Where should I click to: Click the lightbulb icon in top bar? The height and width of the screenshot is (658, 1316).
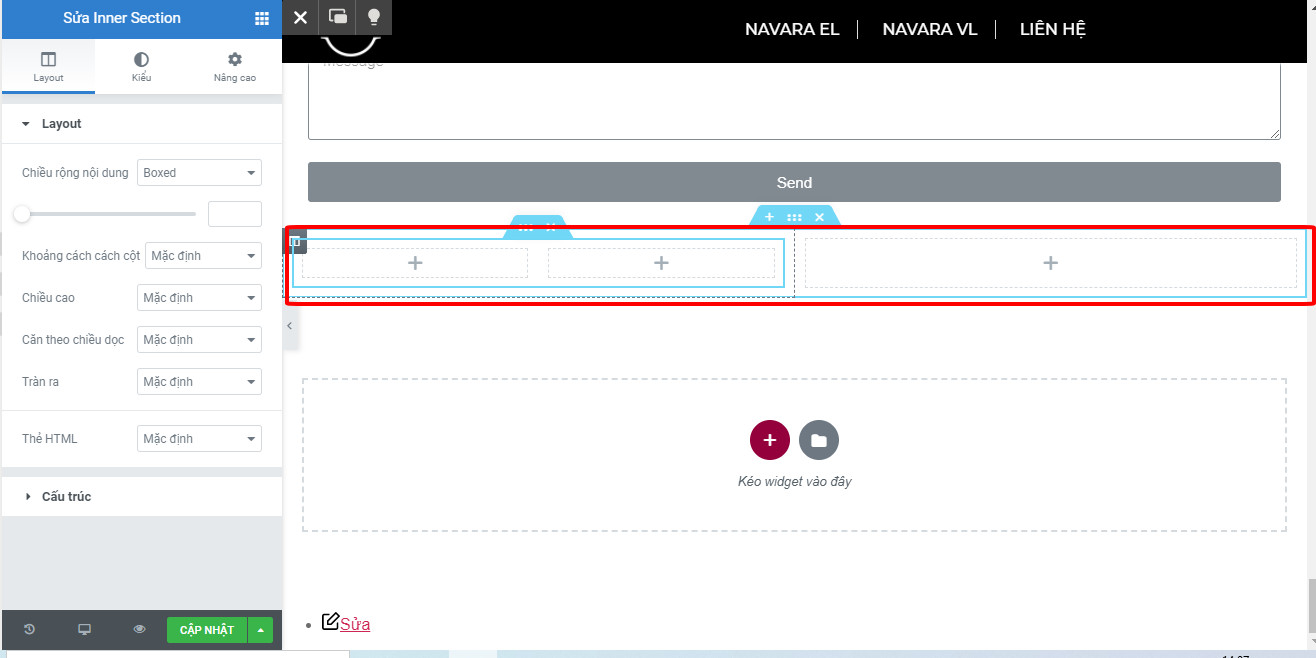374,17
